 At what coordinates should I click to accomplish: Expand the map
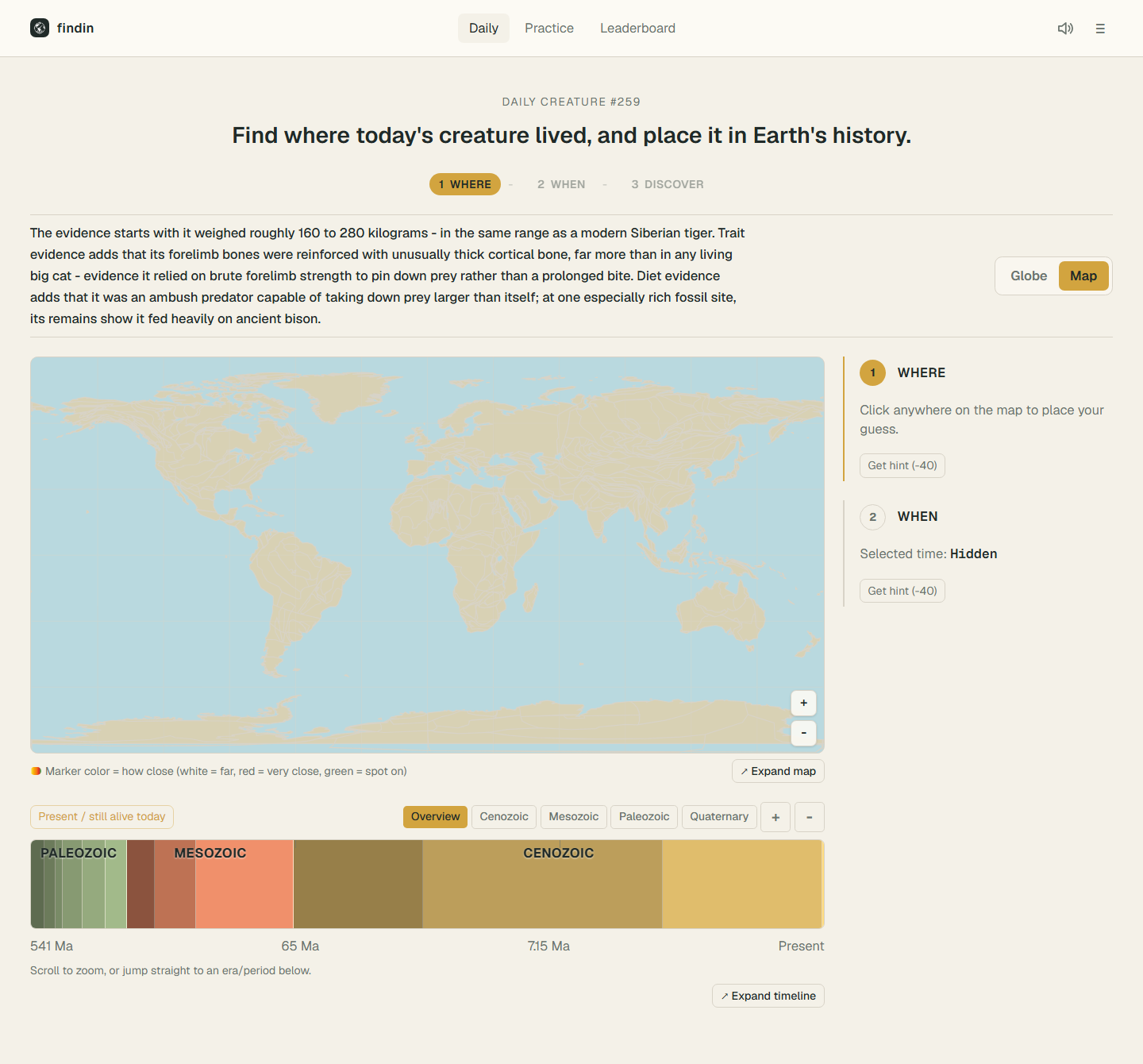(778, 771)
